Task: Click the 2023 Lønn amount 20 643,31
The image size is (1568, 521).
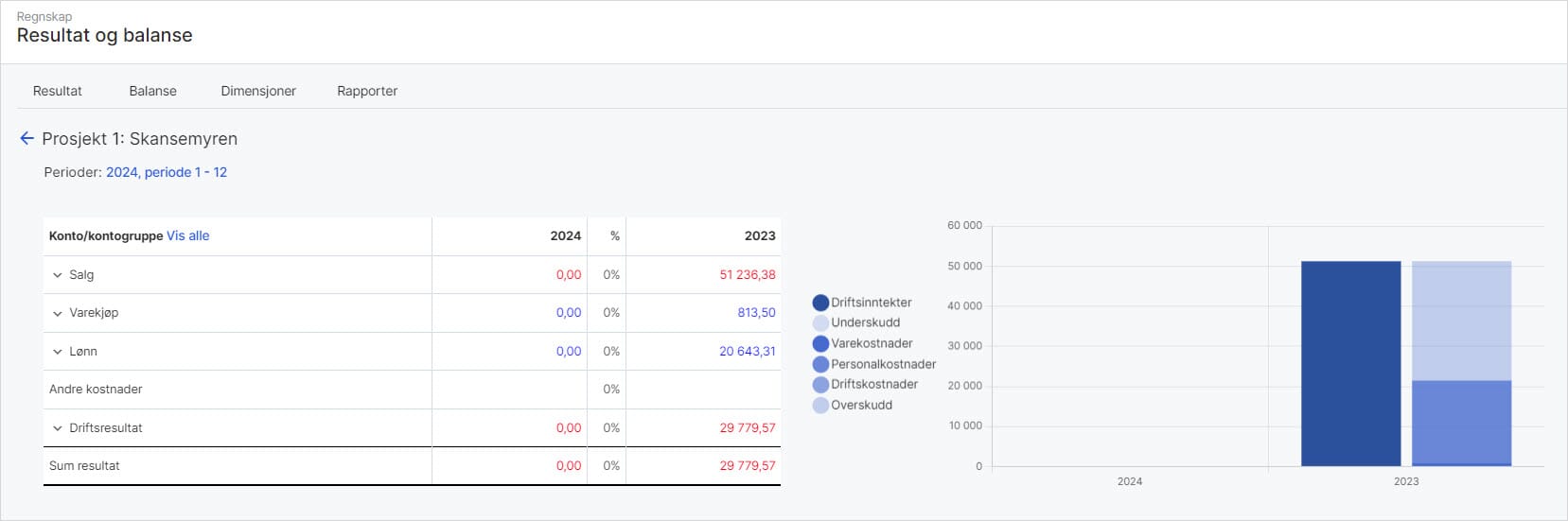Action: click(x=748, y=352)
